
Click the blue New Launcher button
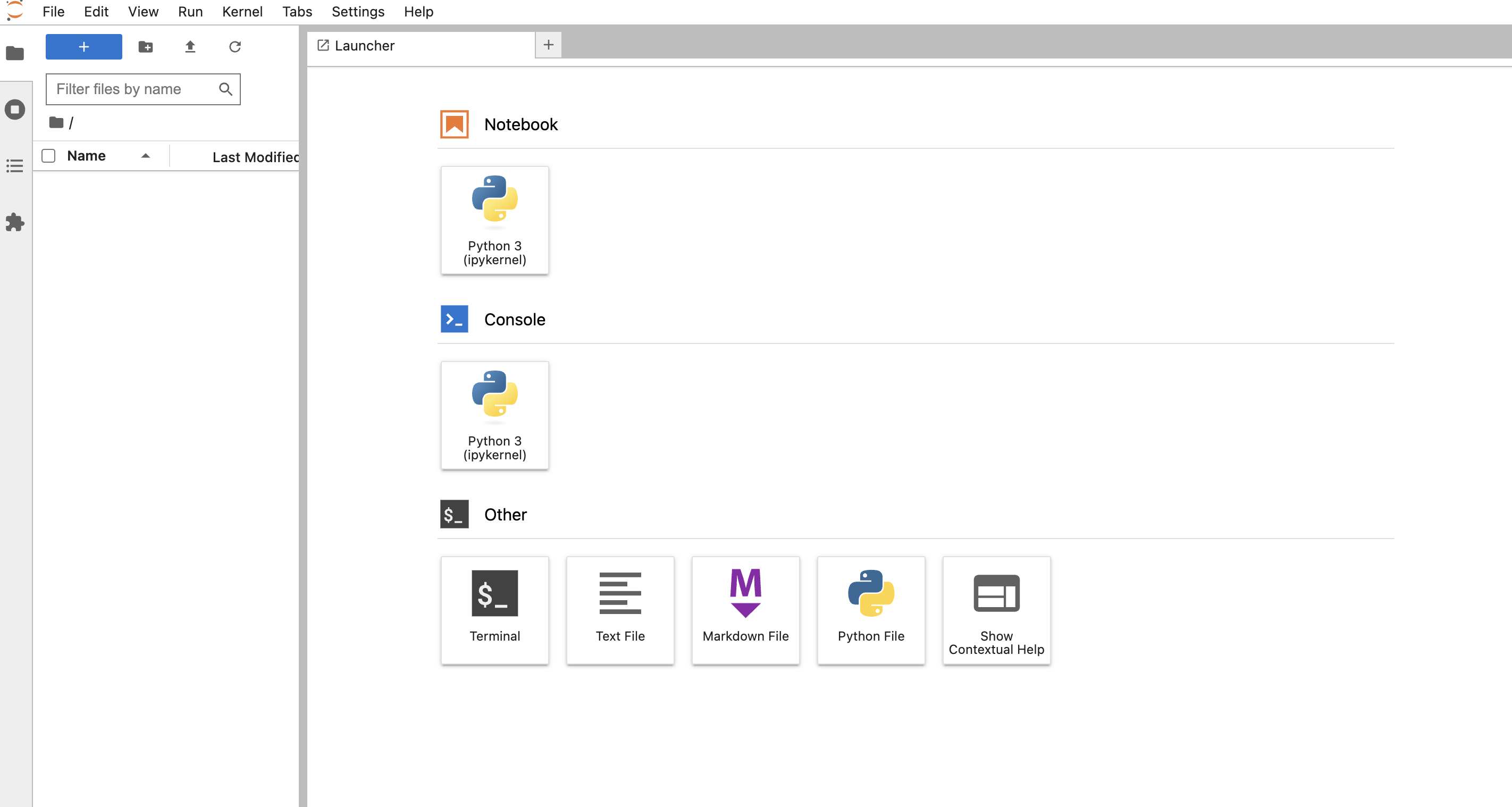[84, 46]
